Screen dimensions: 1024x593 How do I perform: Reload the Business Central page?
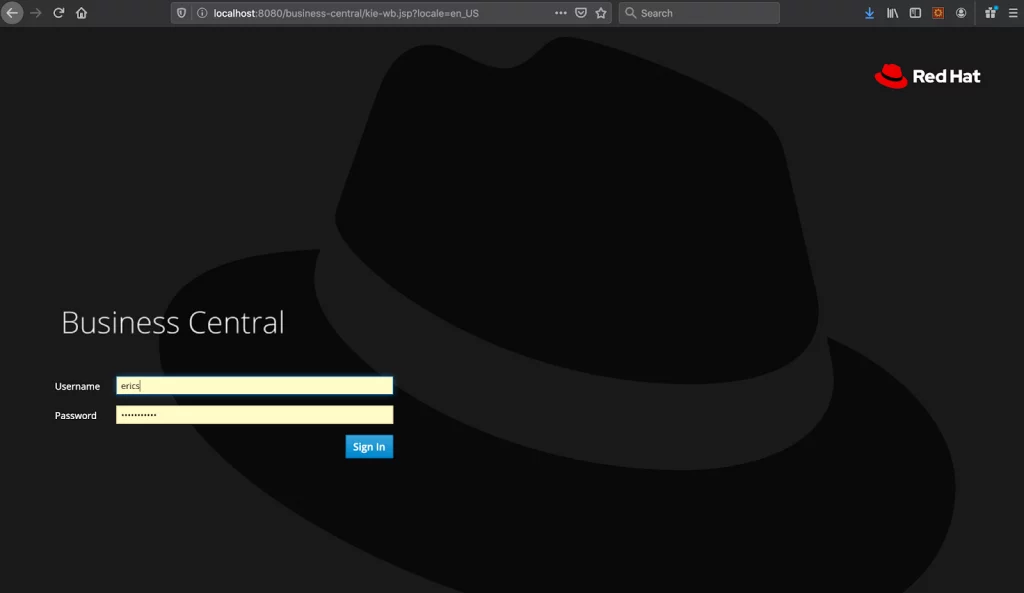coord(59,13)
